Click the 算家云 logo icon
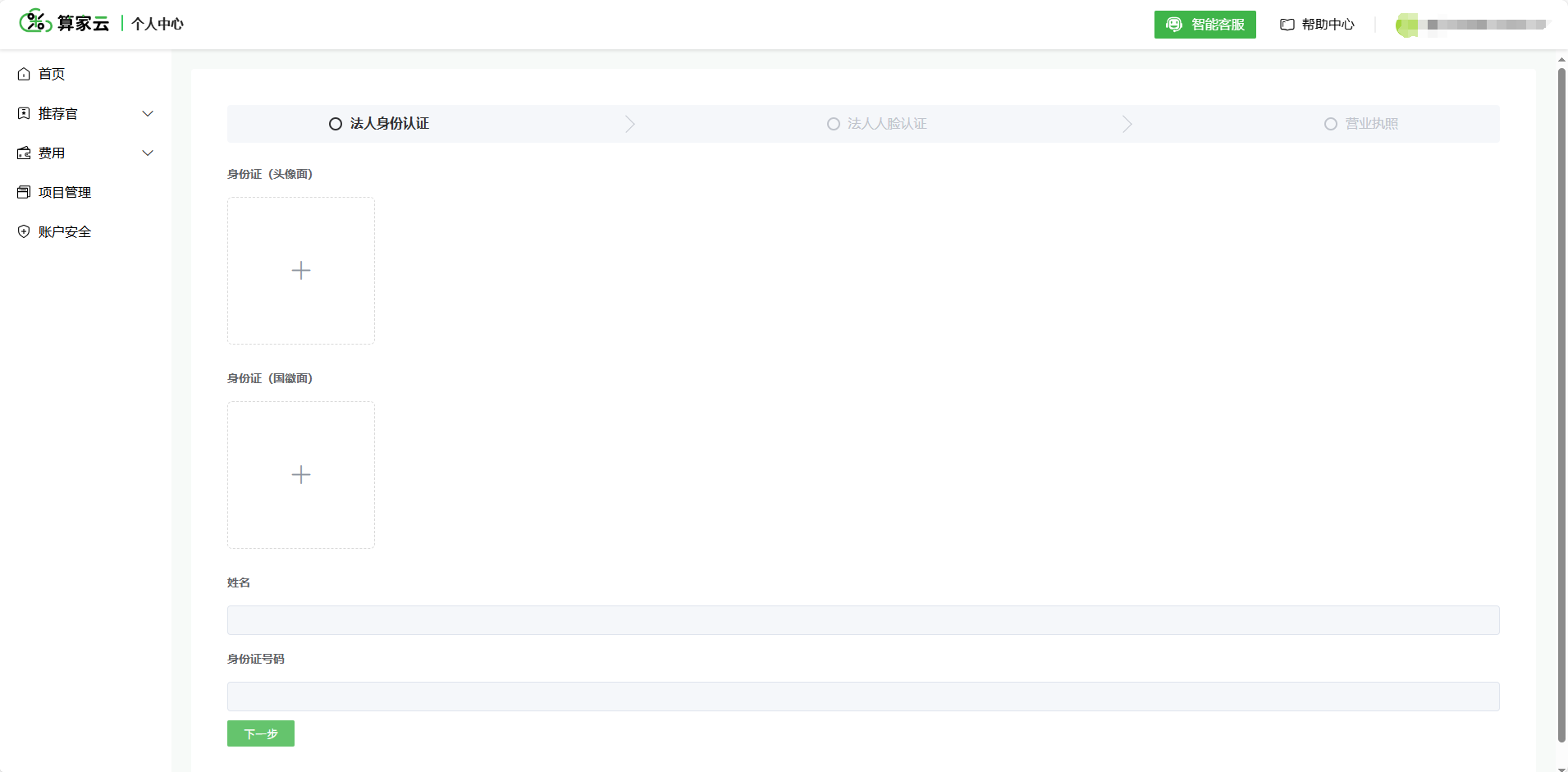1568x772 pixels. [x=35, y=21]
